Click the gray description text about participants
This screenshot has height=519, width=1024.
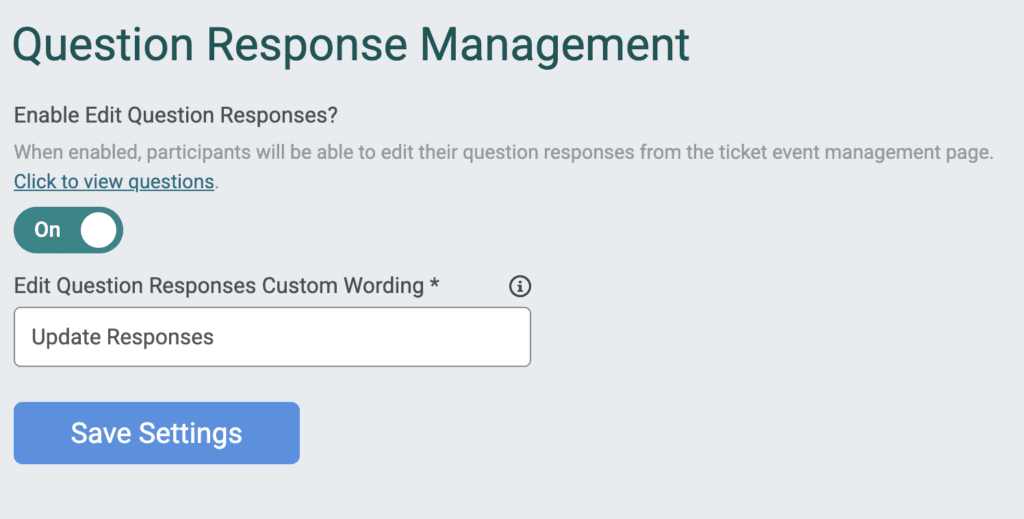[504, 153]
